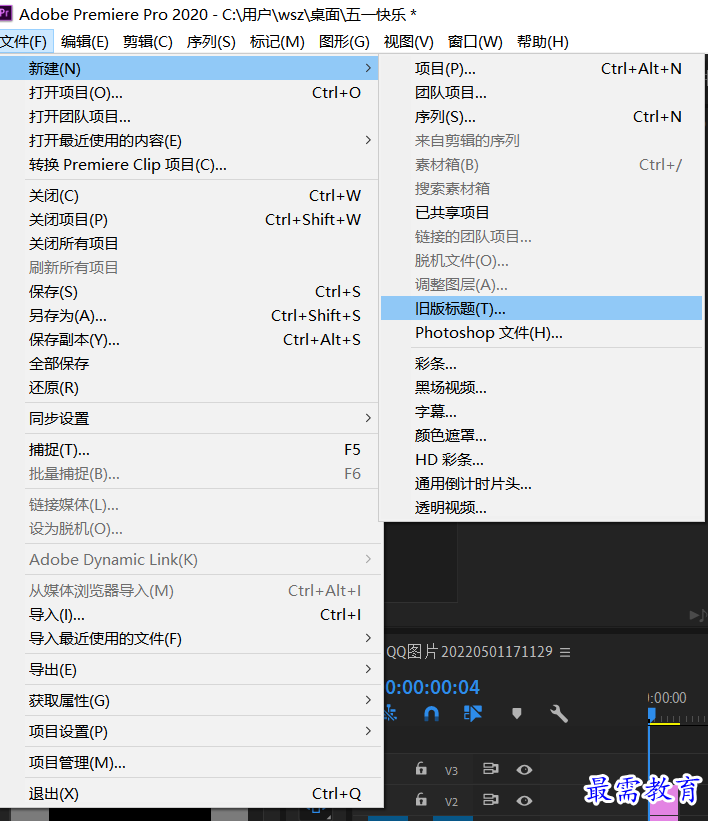Viewport: 708px width, 821px height.
Task: Choose 序列(S)... in New submenu
Action: [541, 116]
